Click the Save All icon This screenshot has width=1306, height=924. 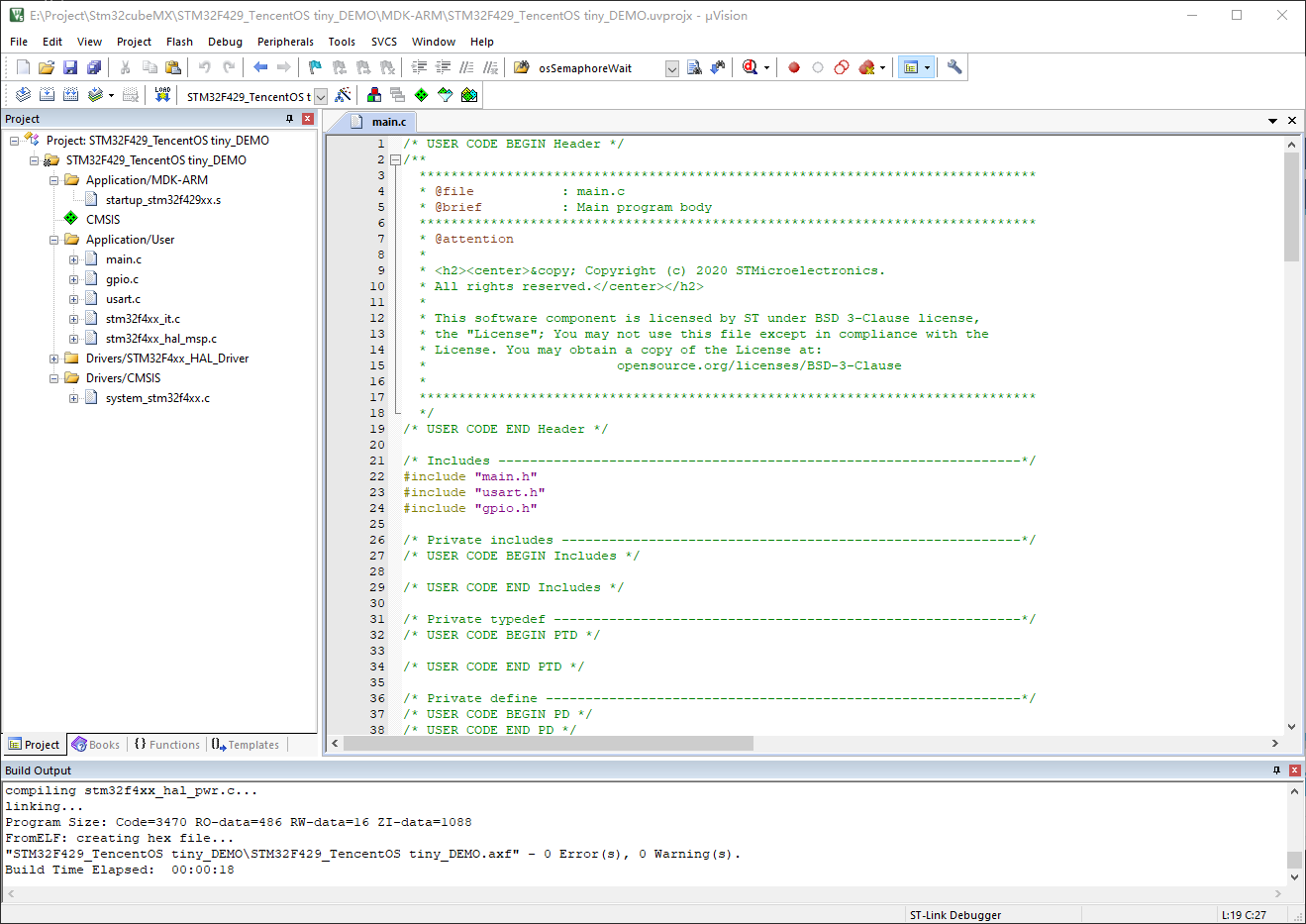tap(94, 67)
